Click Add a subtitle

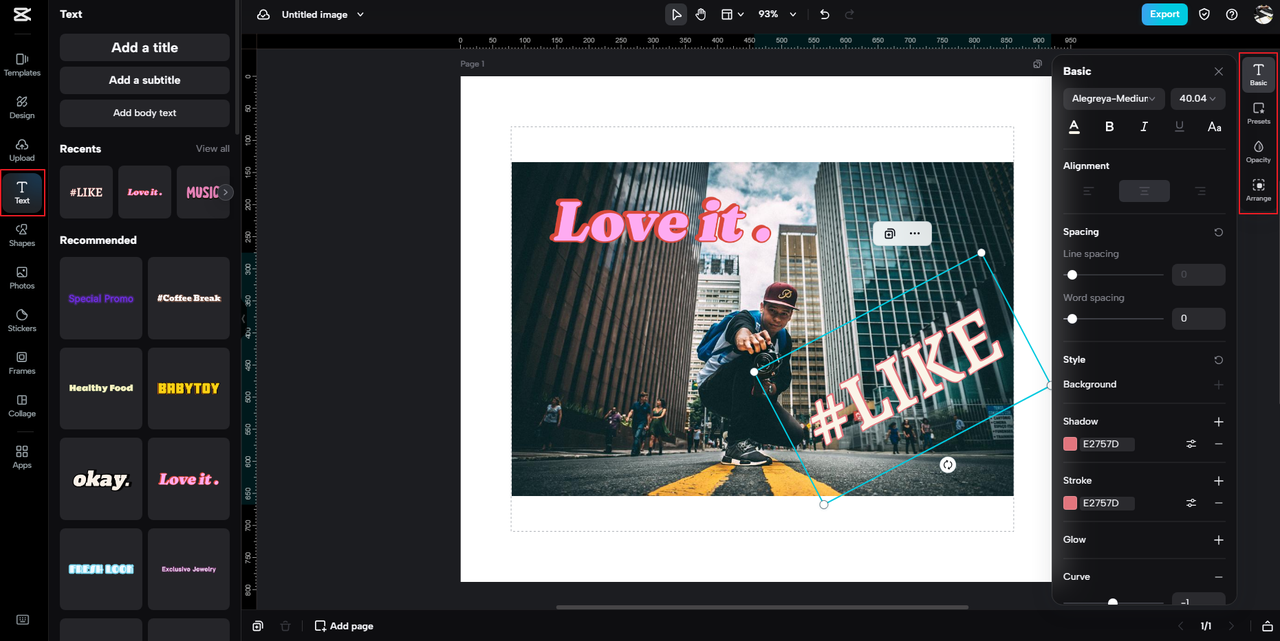(145, 80)
